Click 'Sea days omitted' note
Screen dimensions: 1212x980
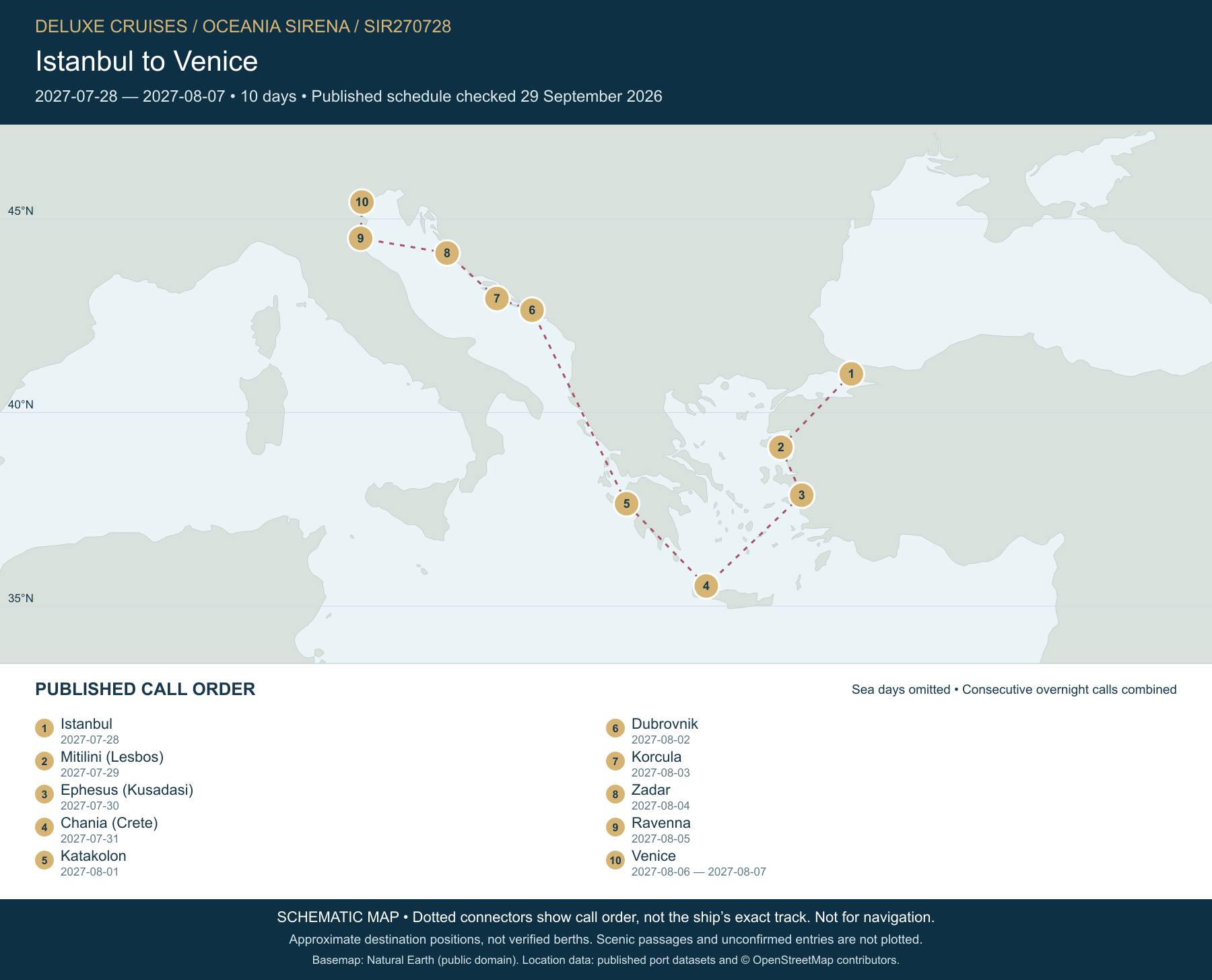pyautogui.click(x=900, y=690)
